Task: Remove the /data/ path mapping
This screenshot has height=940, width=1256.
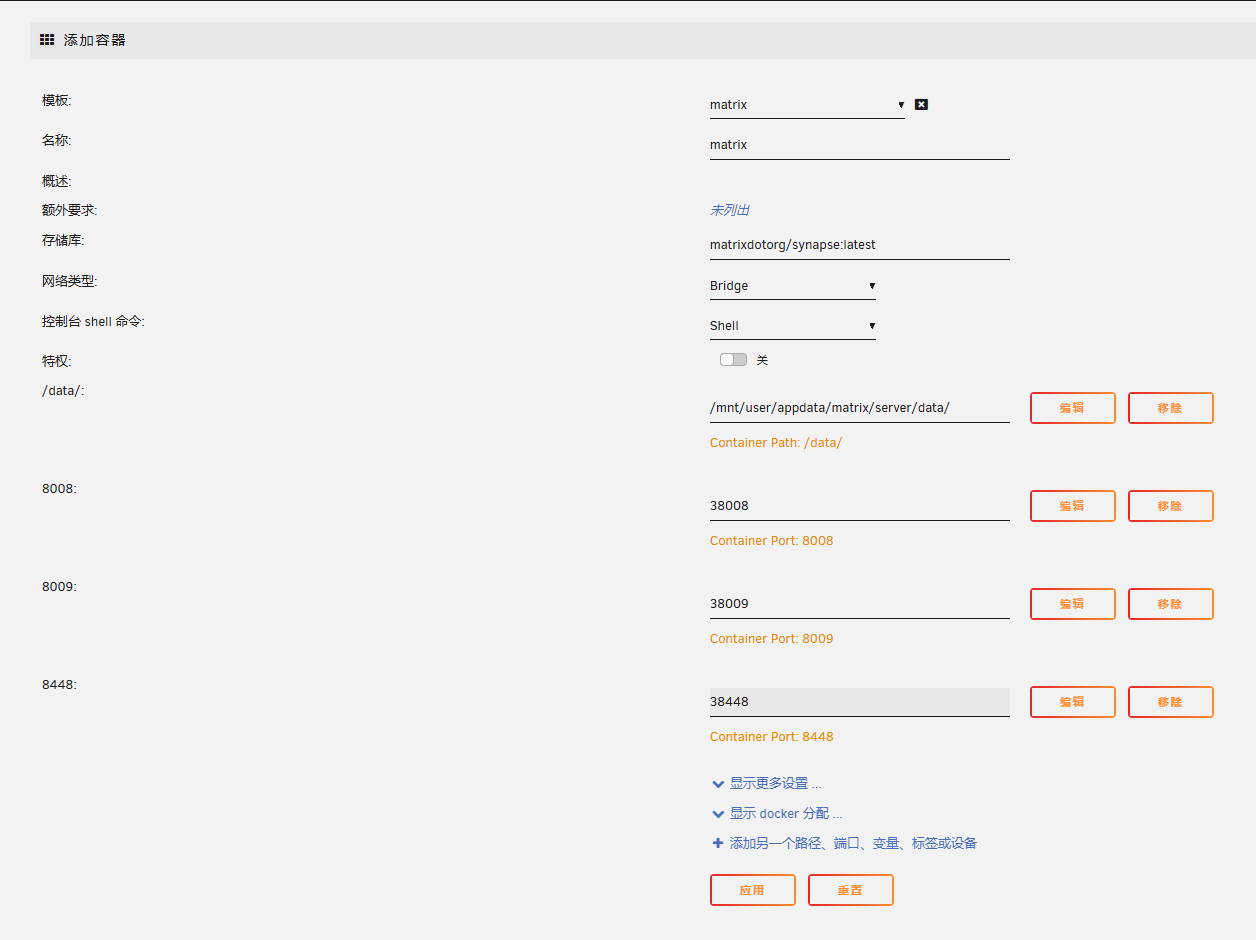Action: 1170,408
